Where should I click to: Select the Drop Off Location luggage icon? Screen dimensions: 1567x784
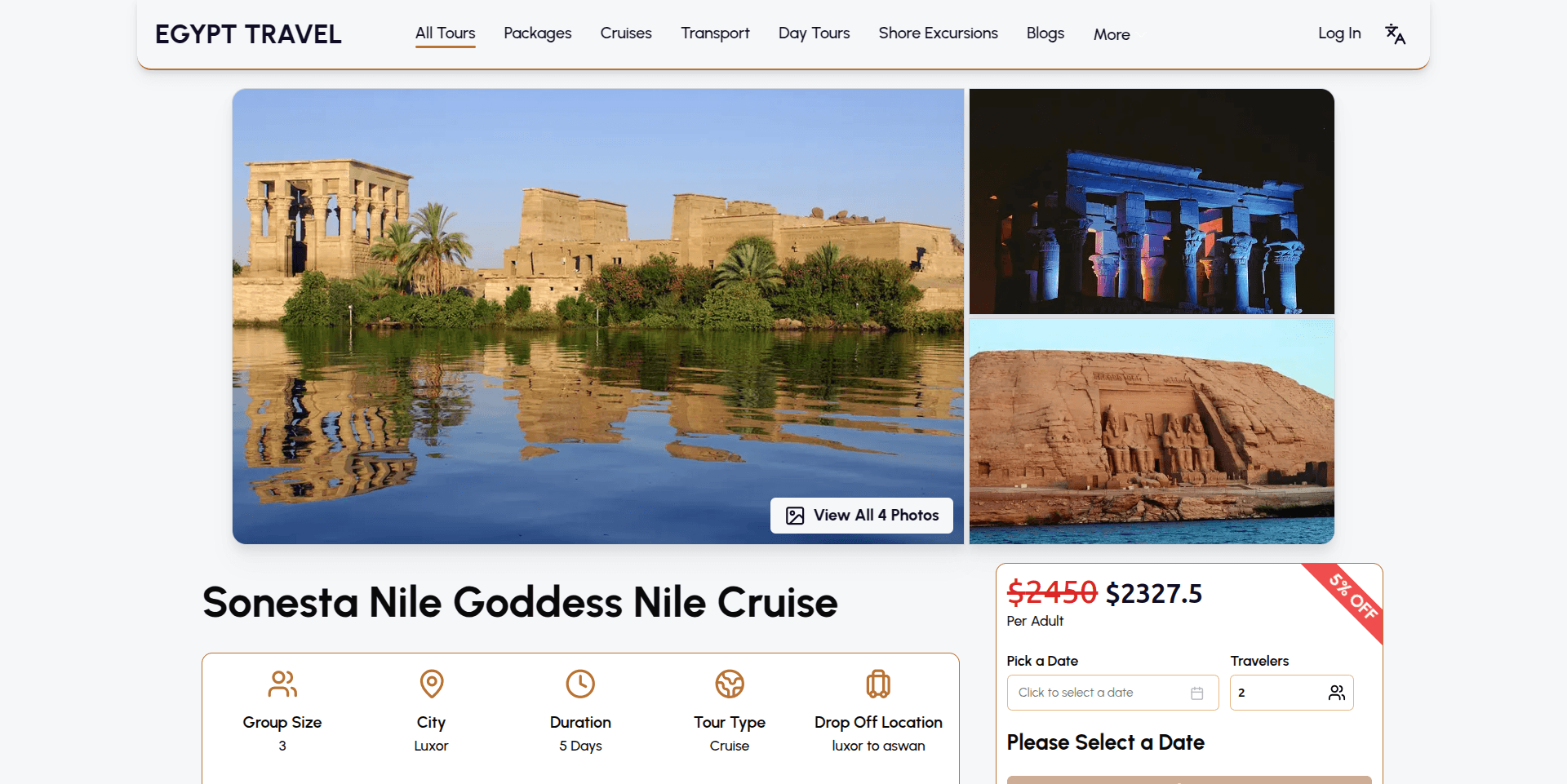click(x=878, y=684)
